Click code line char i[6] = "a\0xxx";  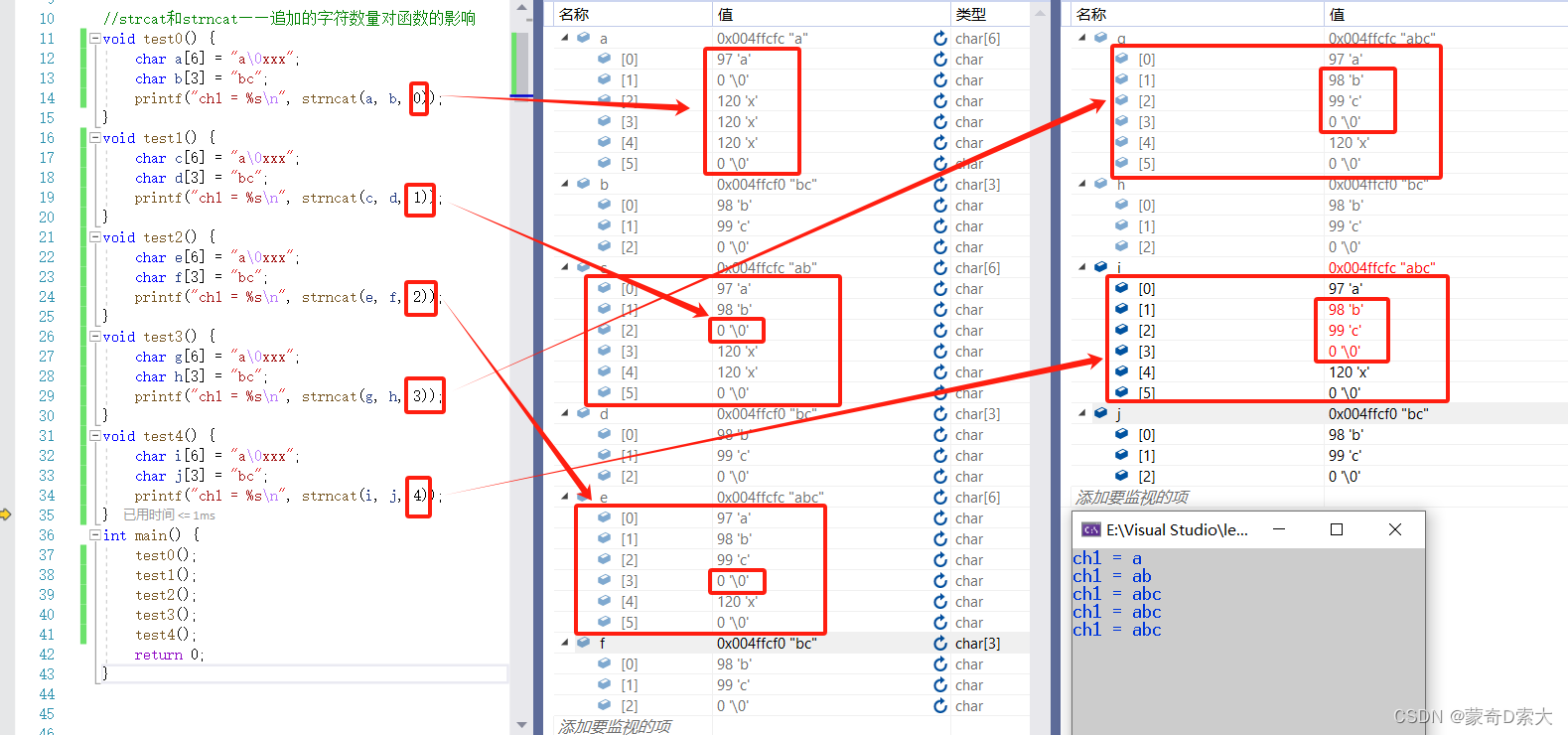(x=216, y=456)
